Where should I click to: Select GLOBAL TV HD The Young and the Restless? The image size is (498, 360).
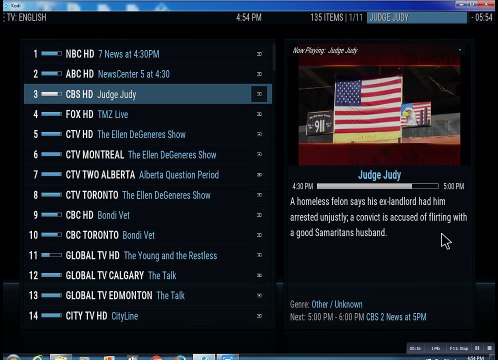coord(148,255)
